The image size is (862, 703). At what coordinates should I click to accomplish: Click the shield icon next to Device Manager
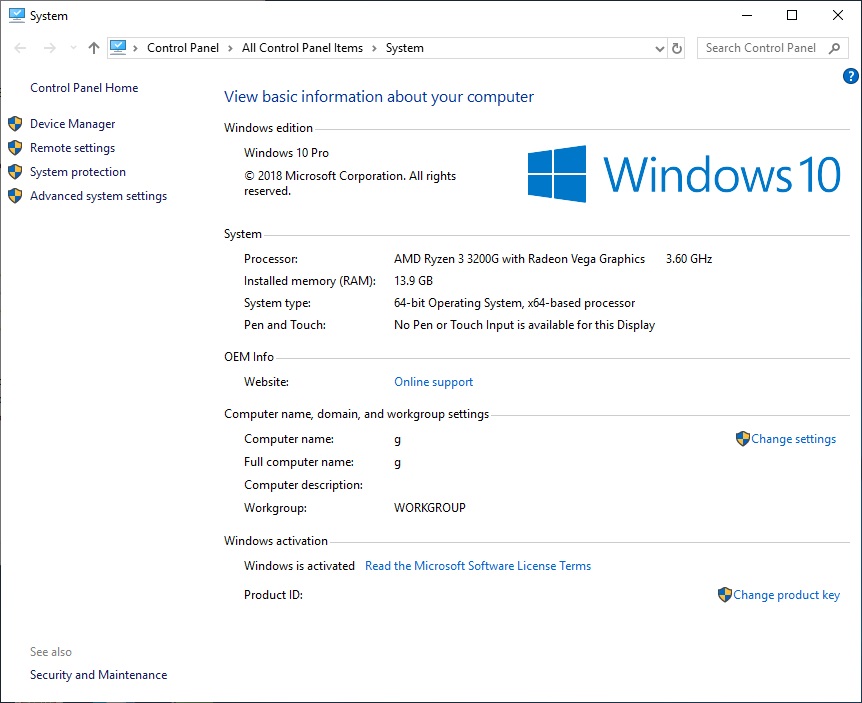click(x=15, y=124)
